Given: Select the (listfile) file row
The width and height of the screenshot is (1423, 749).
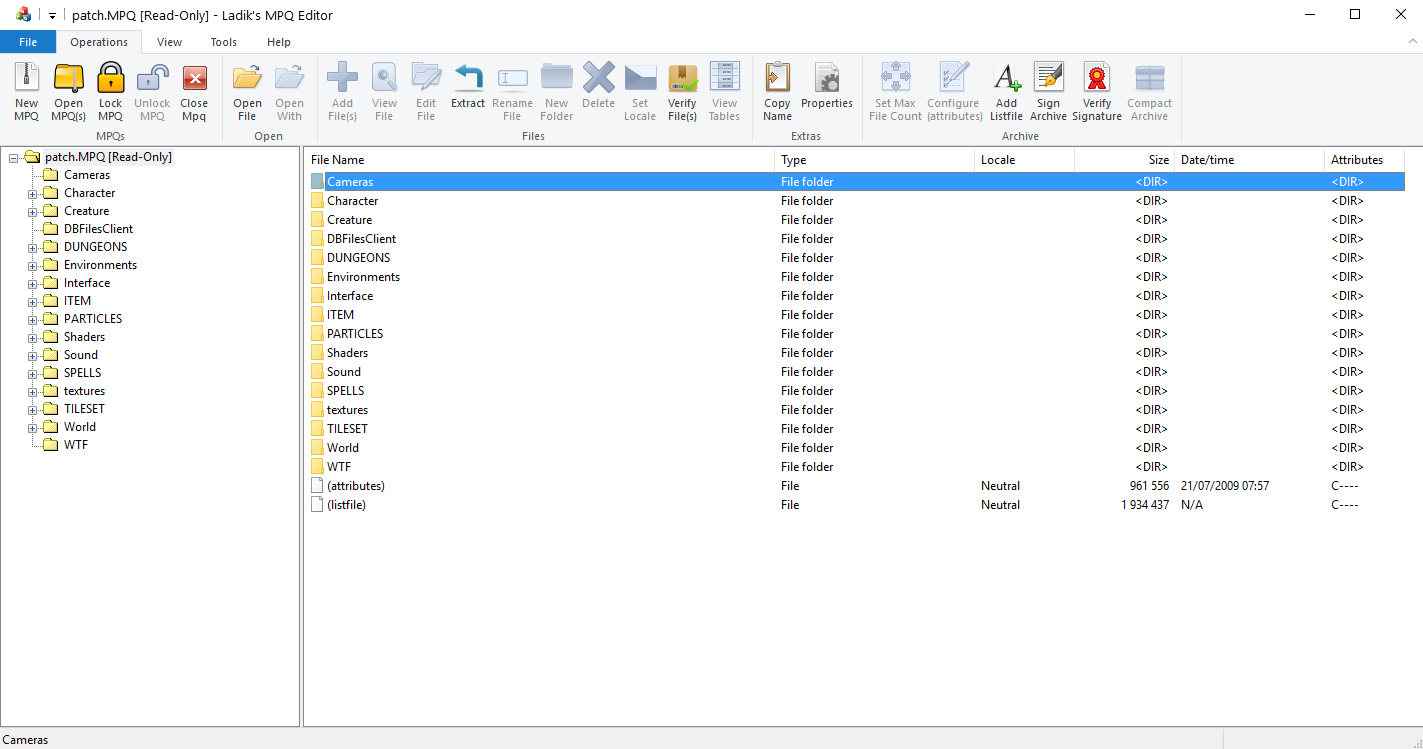Looking at the screenshot, I should (857, 505).
